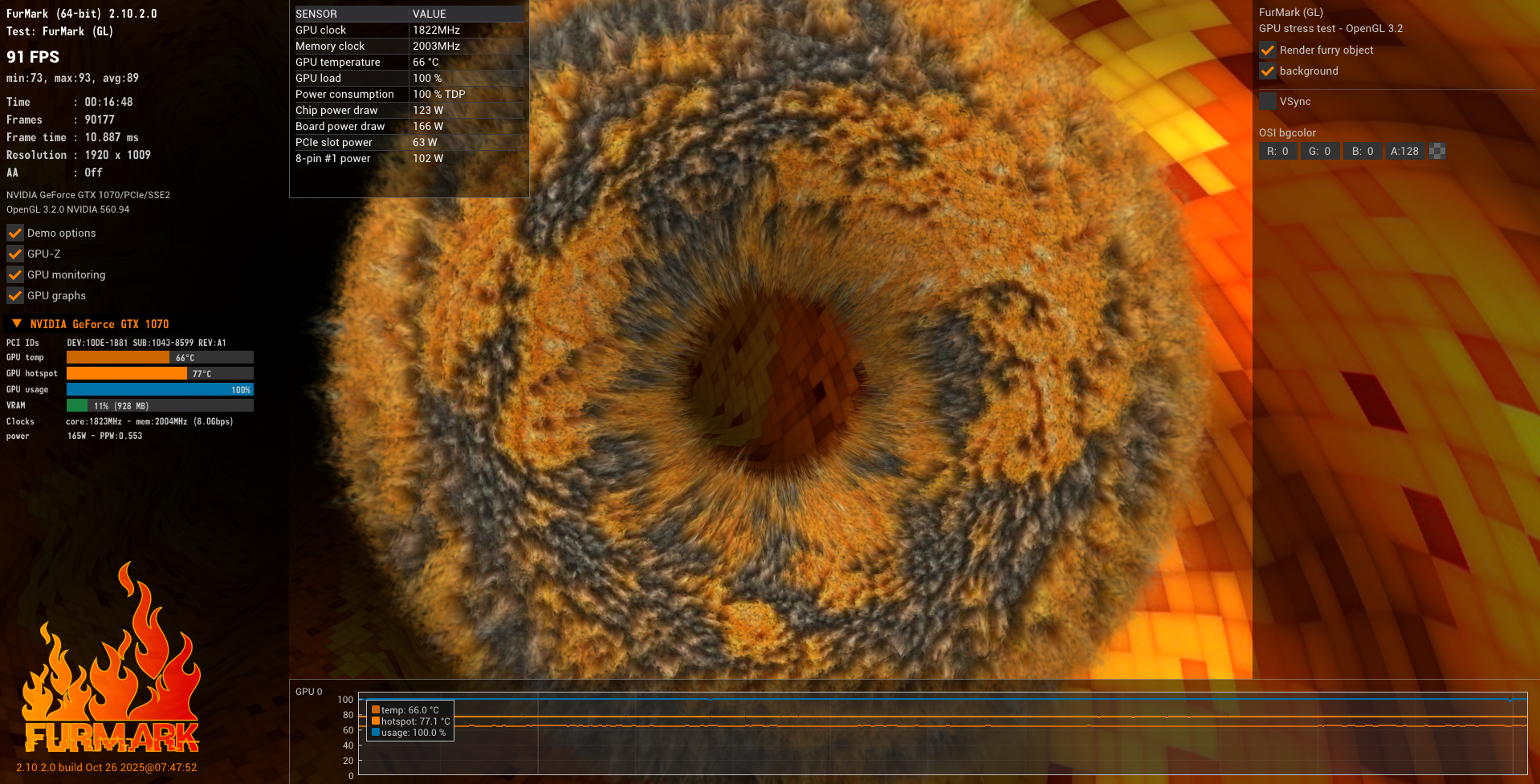Select the GPU temperature row label
The height and width of the screenshot is (784, 1540).
pyautogui.click(x=338, y=62)
